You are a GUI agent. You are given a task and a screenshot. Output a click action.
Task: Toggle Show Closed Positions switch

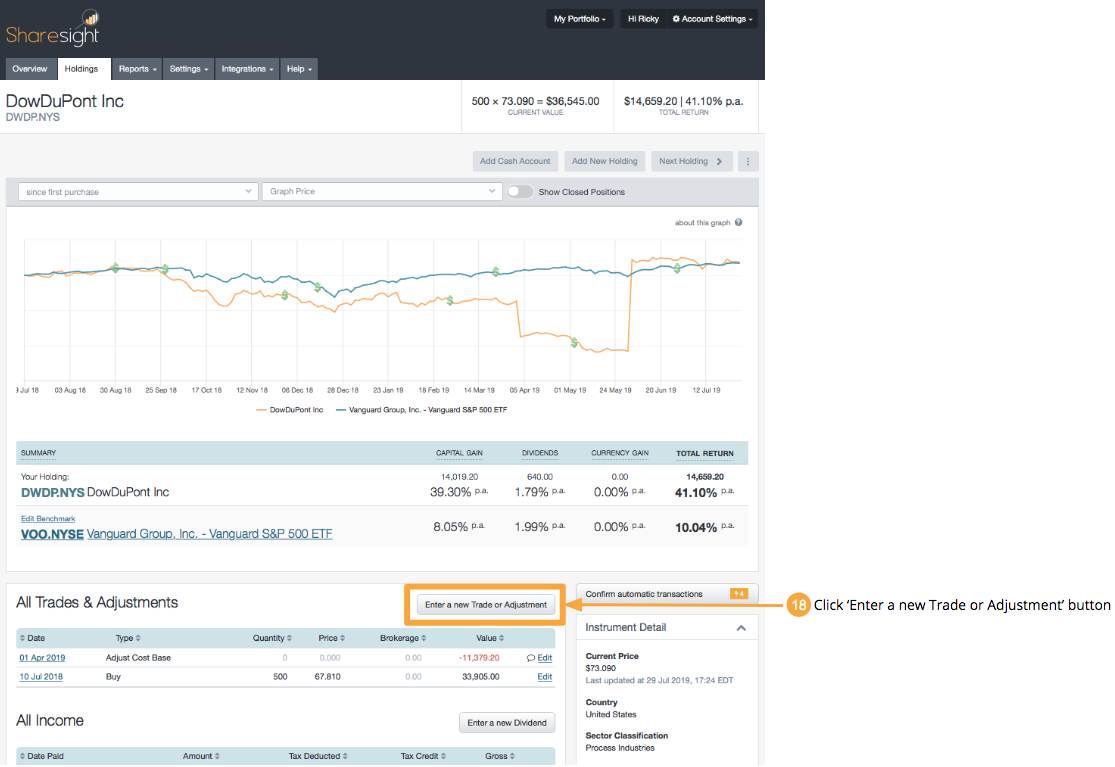click(x=520, y=191)
